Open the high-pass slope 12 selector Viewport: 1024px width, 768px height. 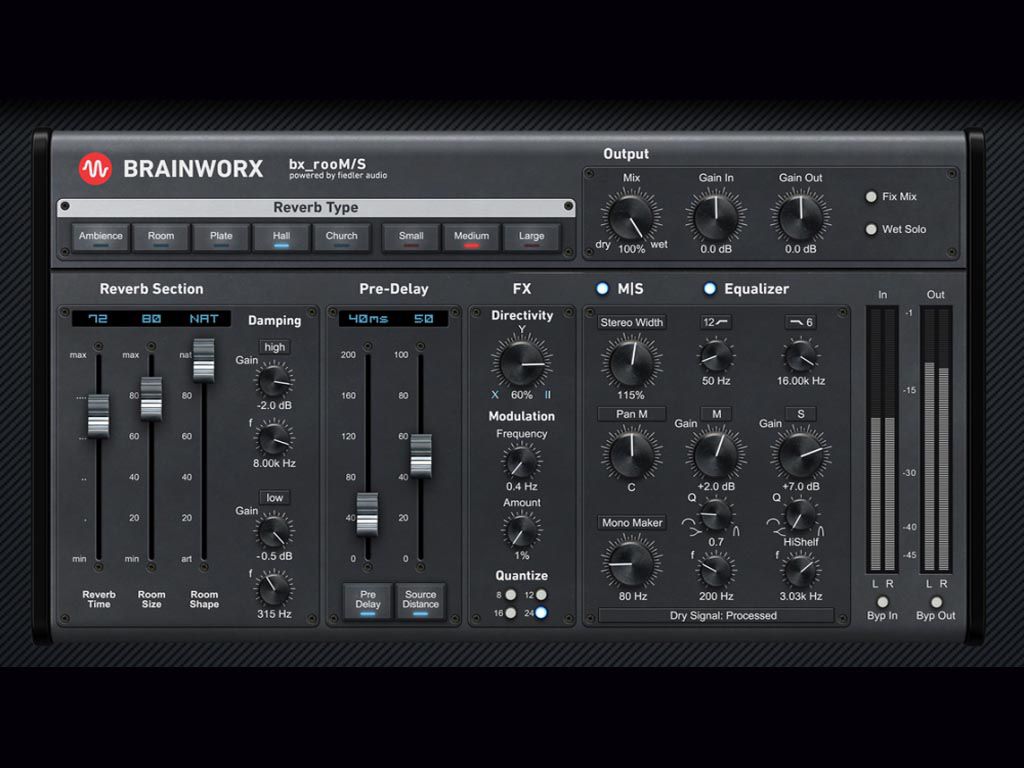click(x=716, y=322)
